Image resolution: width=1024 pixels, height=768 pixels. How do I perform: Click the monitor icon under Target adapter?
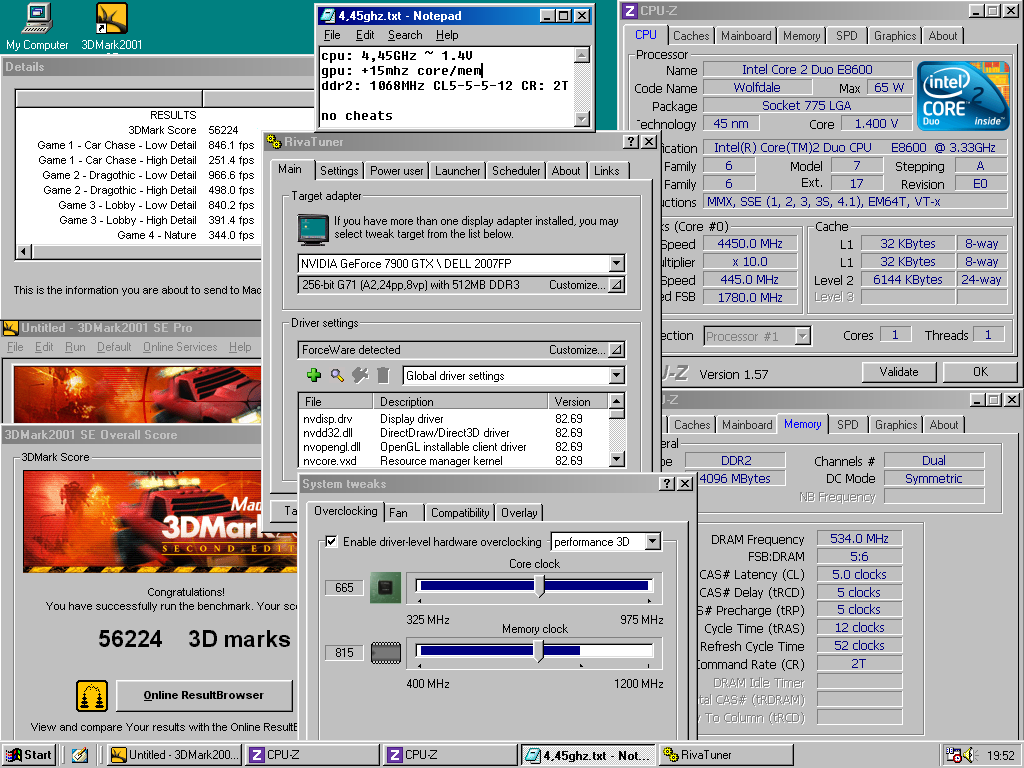pos(313,229)
